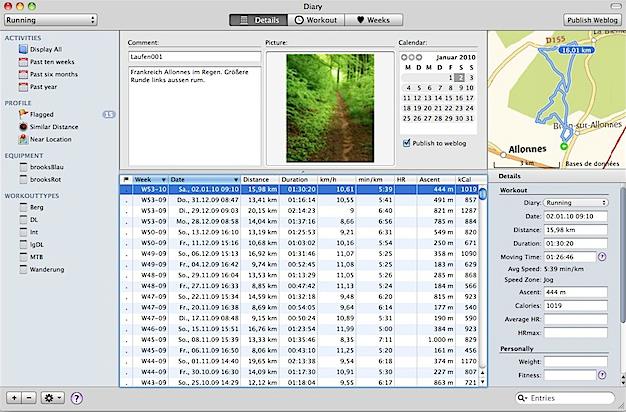This screenshot has width=626, height=412.
Task: Click the help question mark button
Action: pos(77,398)
